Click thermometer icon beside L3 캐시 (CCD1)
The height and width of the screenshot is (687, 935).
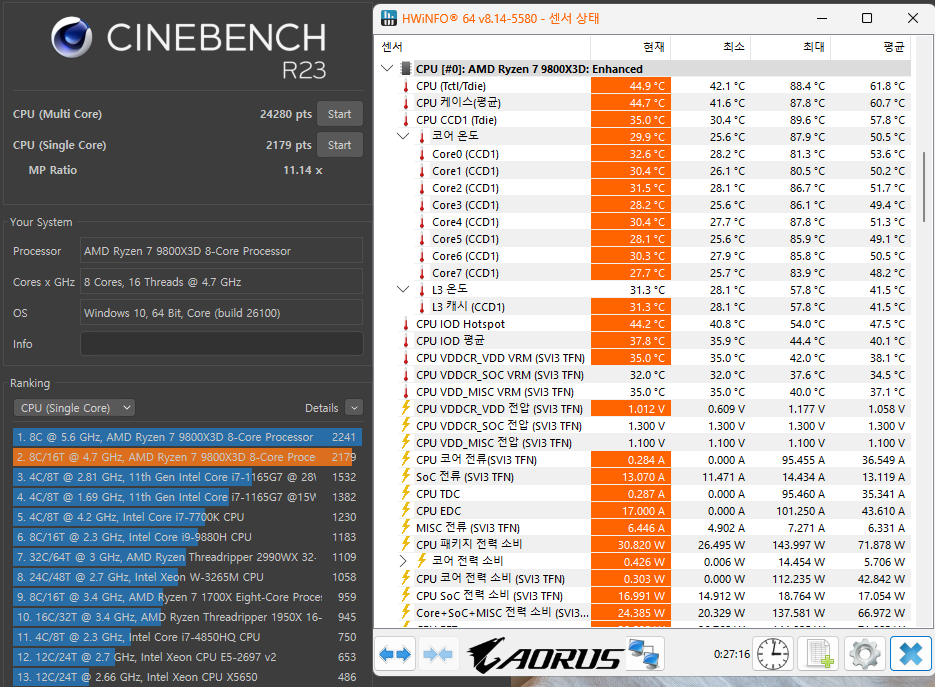click(422, 307)
